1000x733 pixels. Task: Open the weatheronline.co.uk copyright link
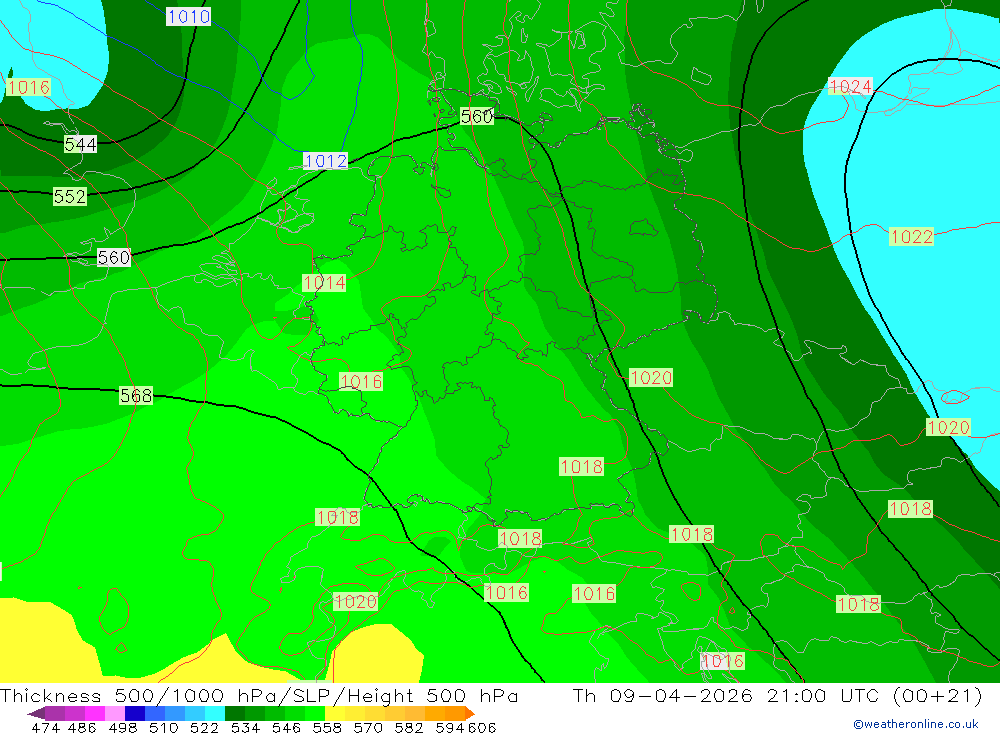tap(916, 724)
